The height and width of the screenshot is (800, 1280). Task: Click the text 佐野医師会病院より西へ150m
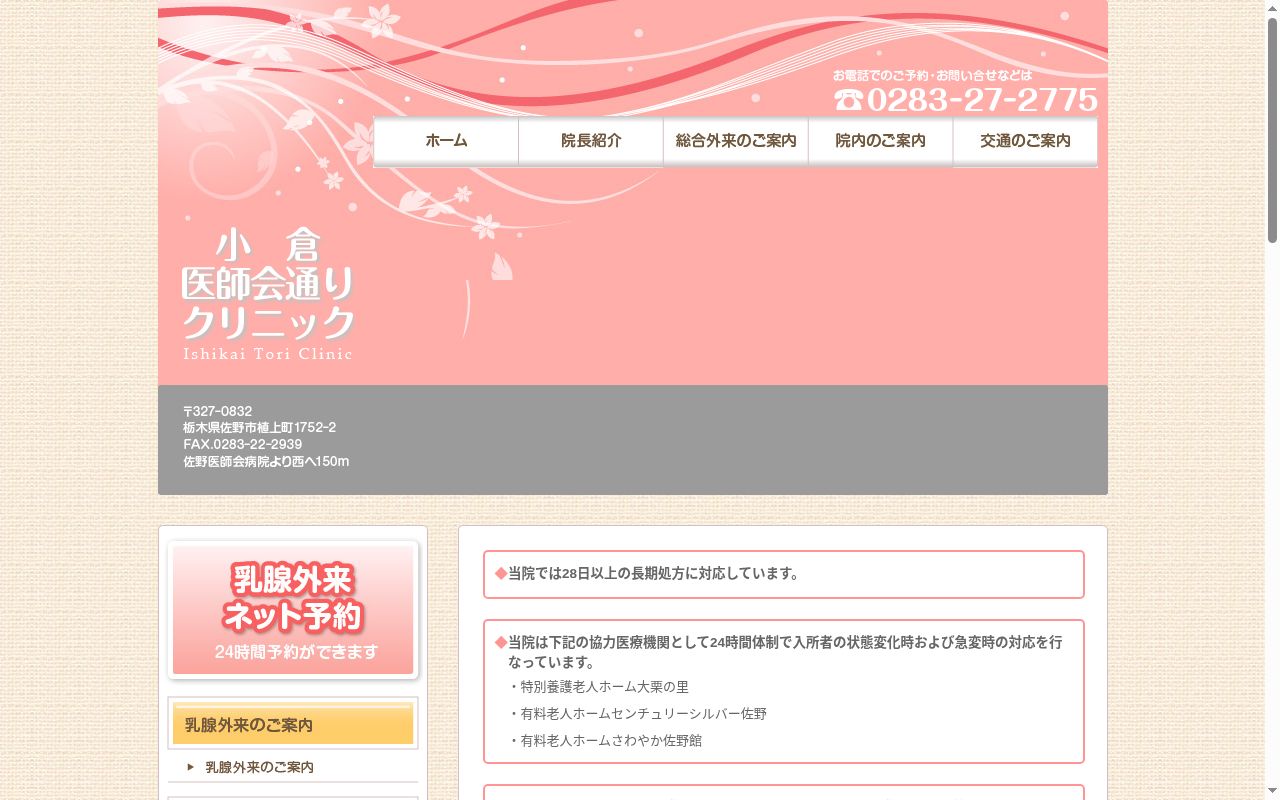266,462
